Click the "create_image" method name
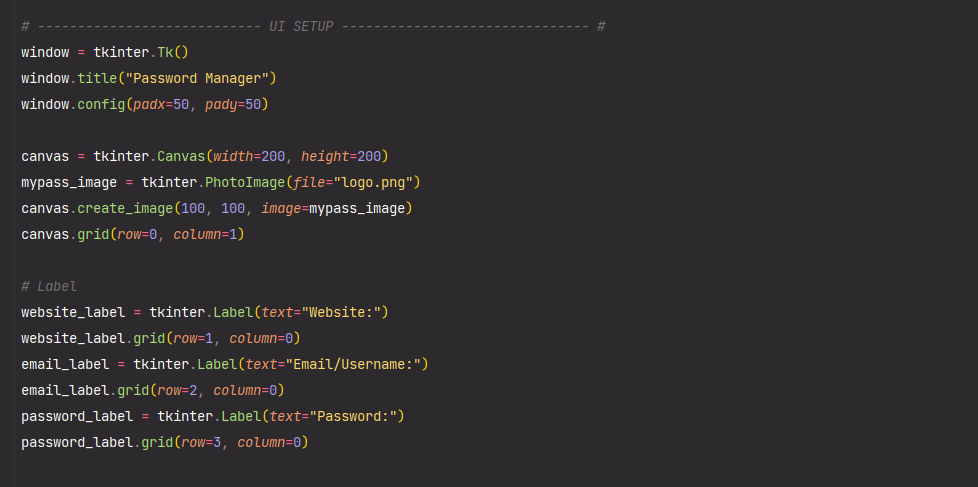Image resolution: width=978 pixels, height=487 pixels. tap(125, 208)
